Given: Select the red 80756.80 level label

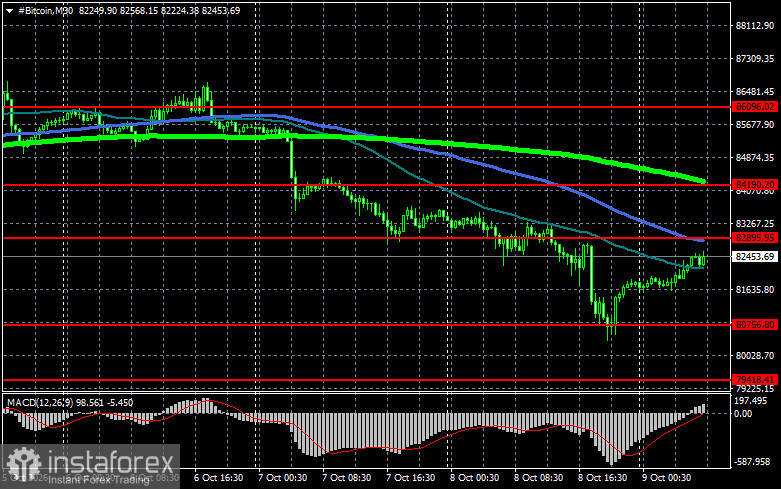Looking at the screenshot, I should coord(755,324).
